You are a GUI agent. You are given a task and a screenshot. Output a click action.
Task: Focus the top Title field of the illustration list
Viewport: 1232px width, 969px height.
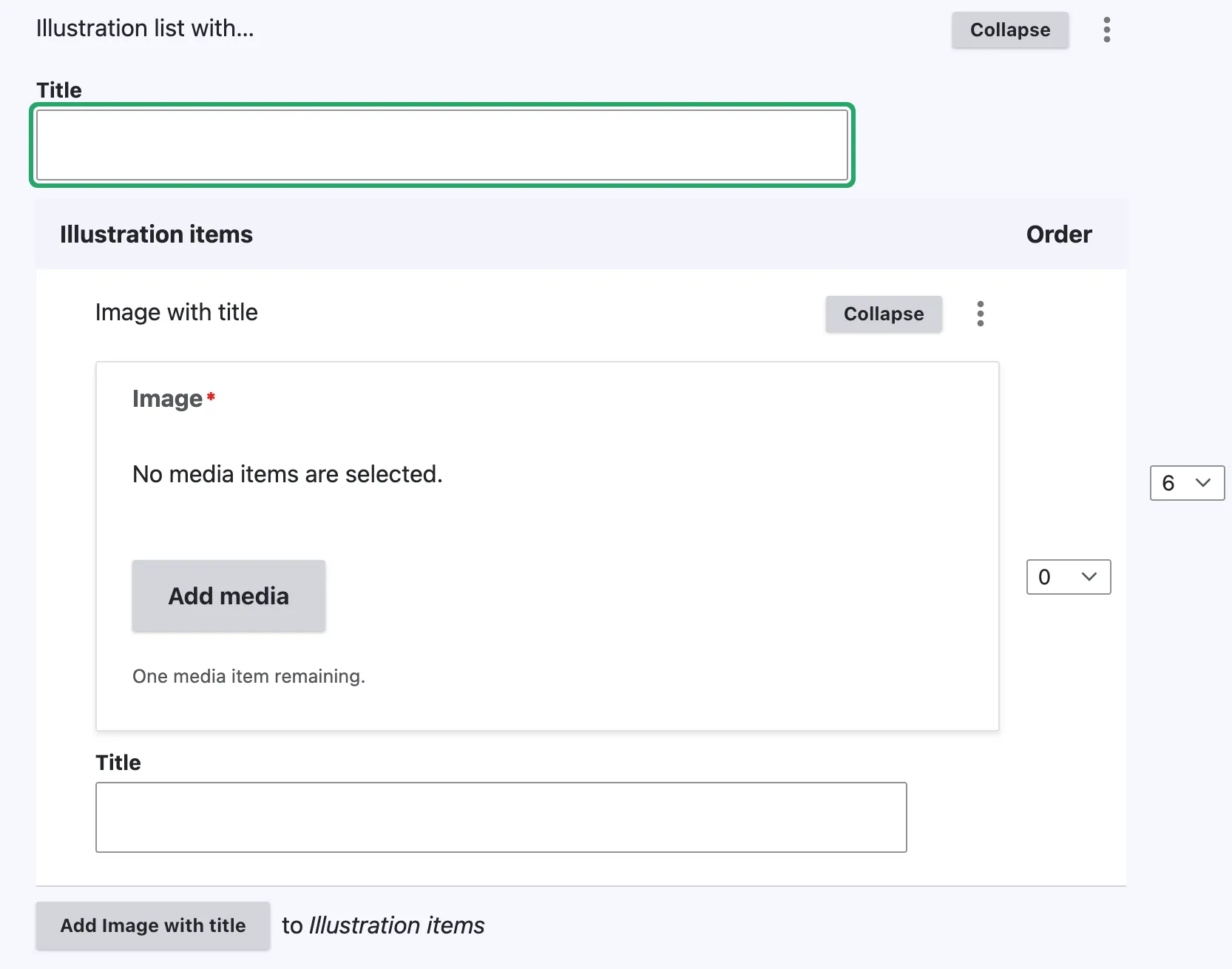[x=441, y=145]
